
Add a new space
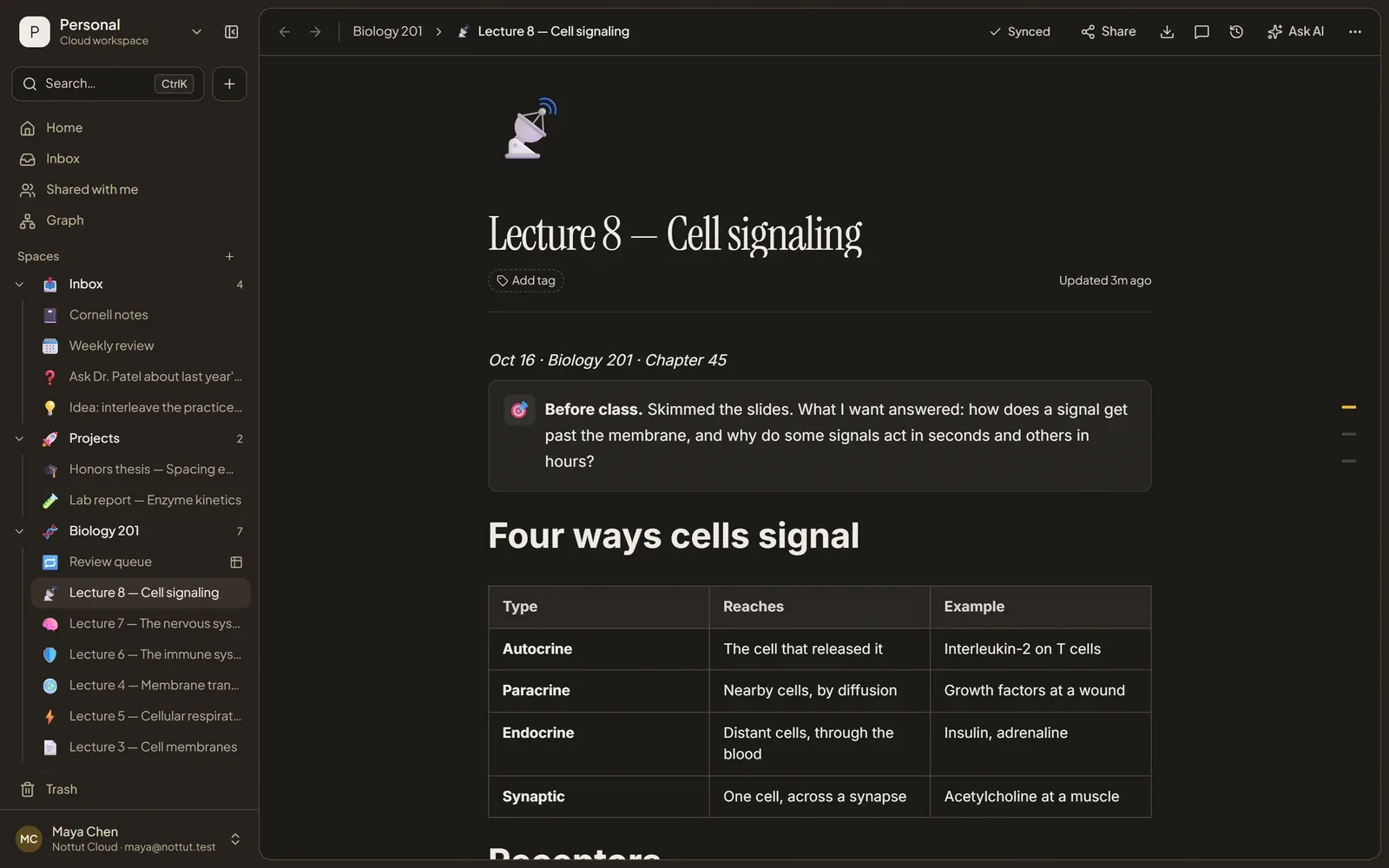229,257
